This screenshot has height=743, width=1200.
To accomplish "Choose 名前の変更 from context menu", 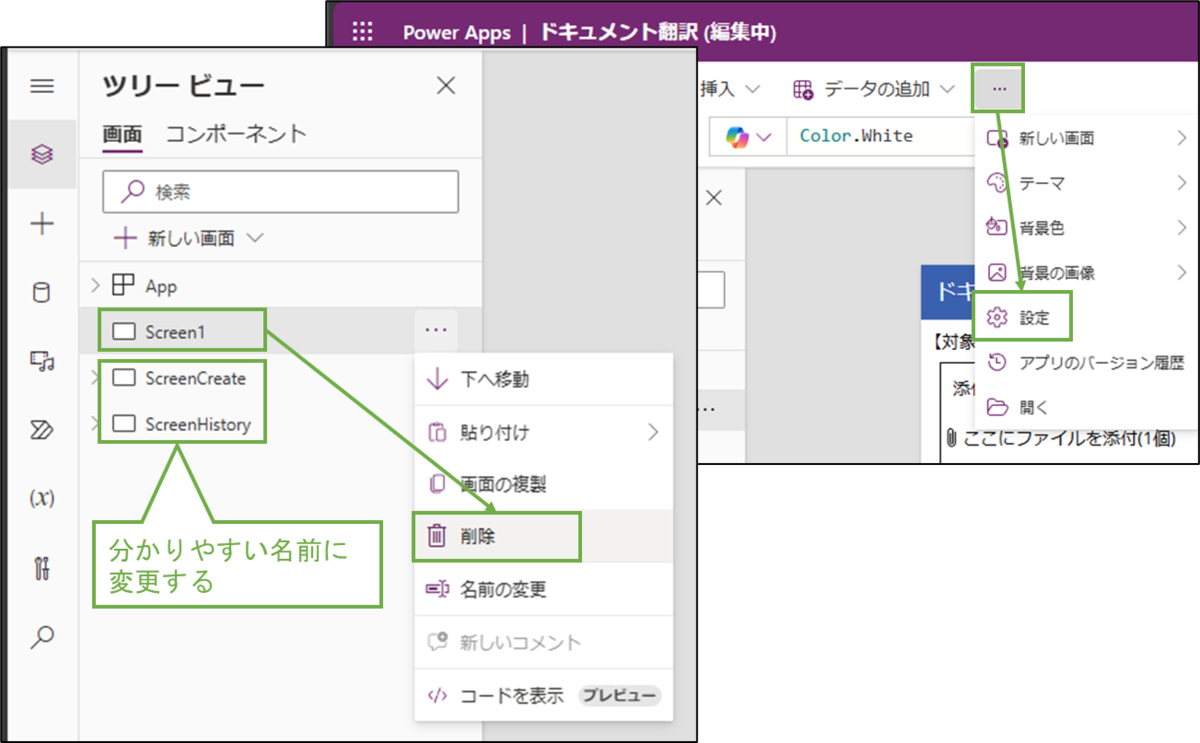I will (544, 590).
